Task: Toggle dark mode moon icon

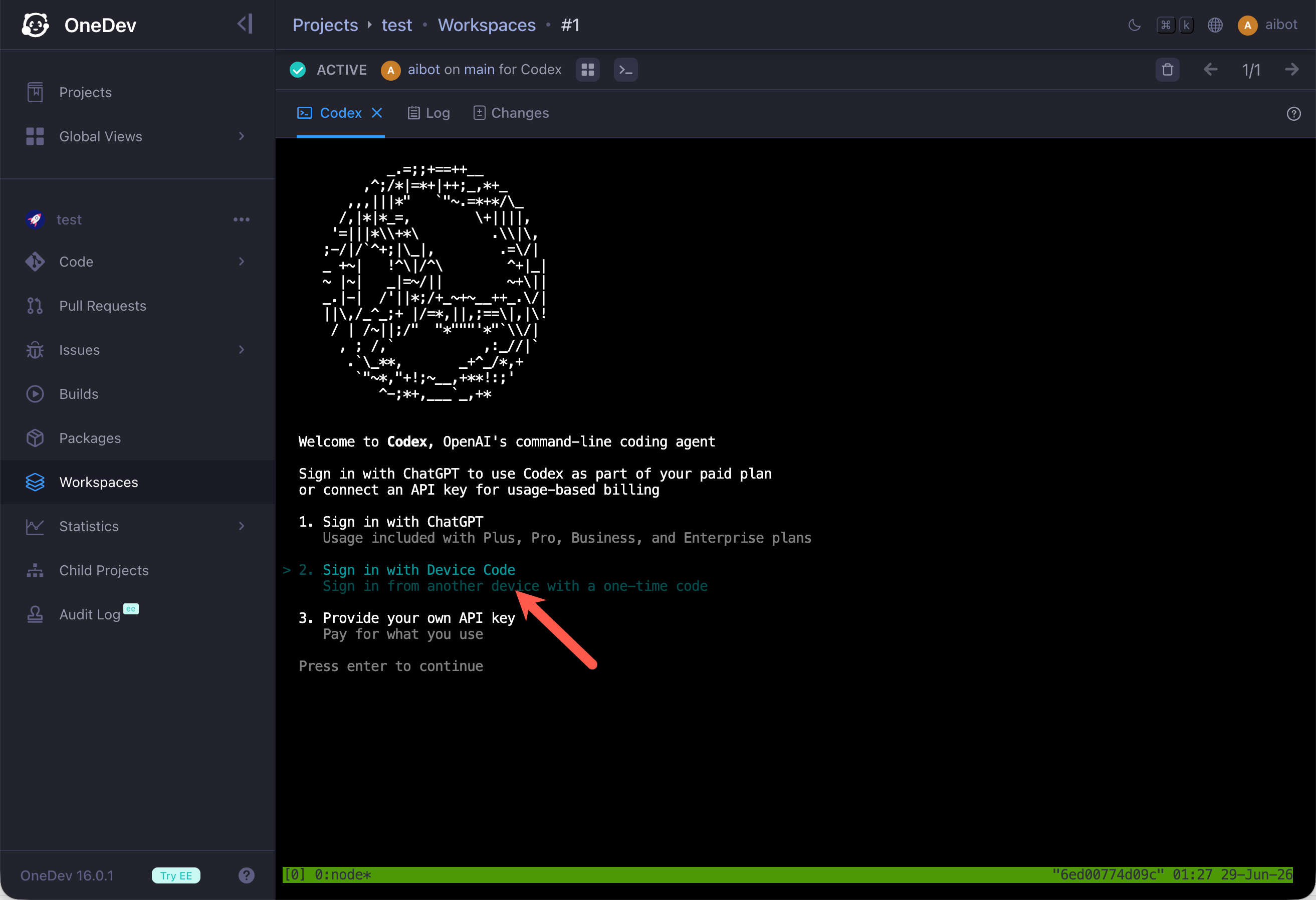Action: pyautogui.click(x=1134, y=25)
